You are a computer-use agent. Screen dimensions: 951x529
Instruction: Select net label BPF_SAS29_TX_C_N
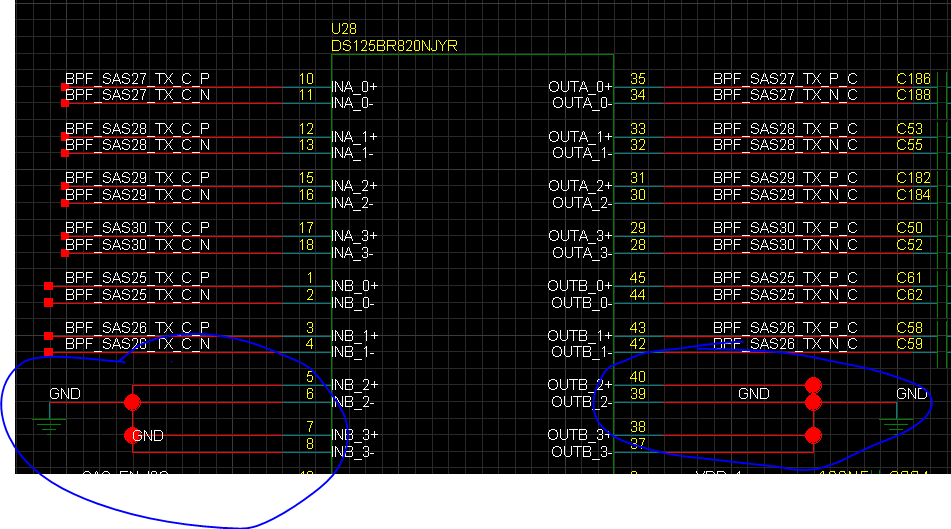[137, 195]
